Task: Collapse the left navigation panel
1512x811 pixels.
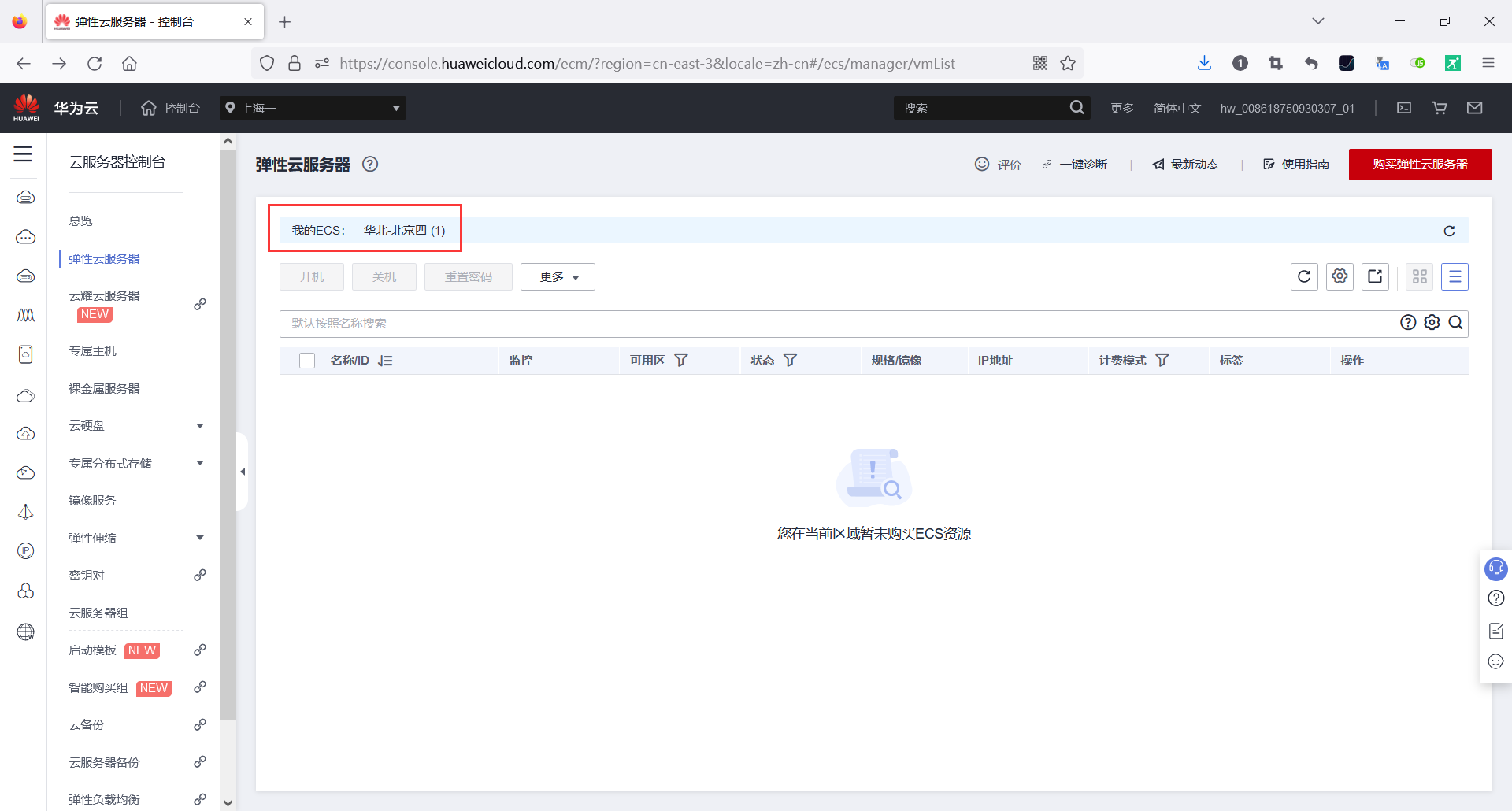Action: click(243, 472)
